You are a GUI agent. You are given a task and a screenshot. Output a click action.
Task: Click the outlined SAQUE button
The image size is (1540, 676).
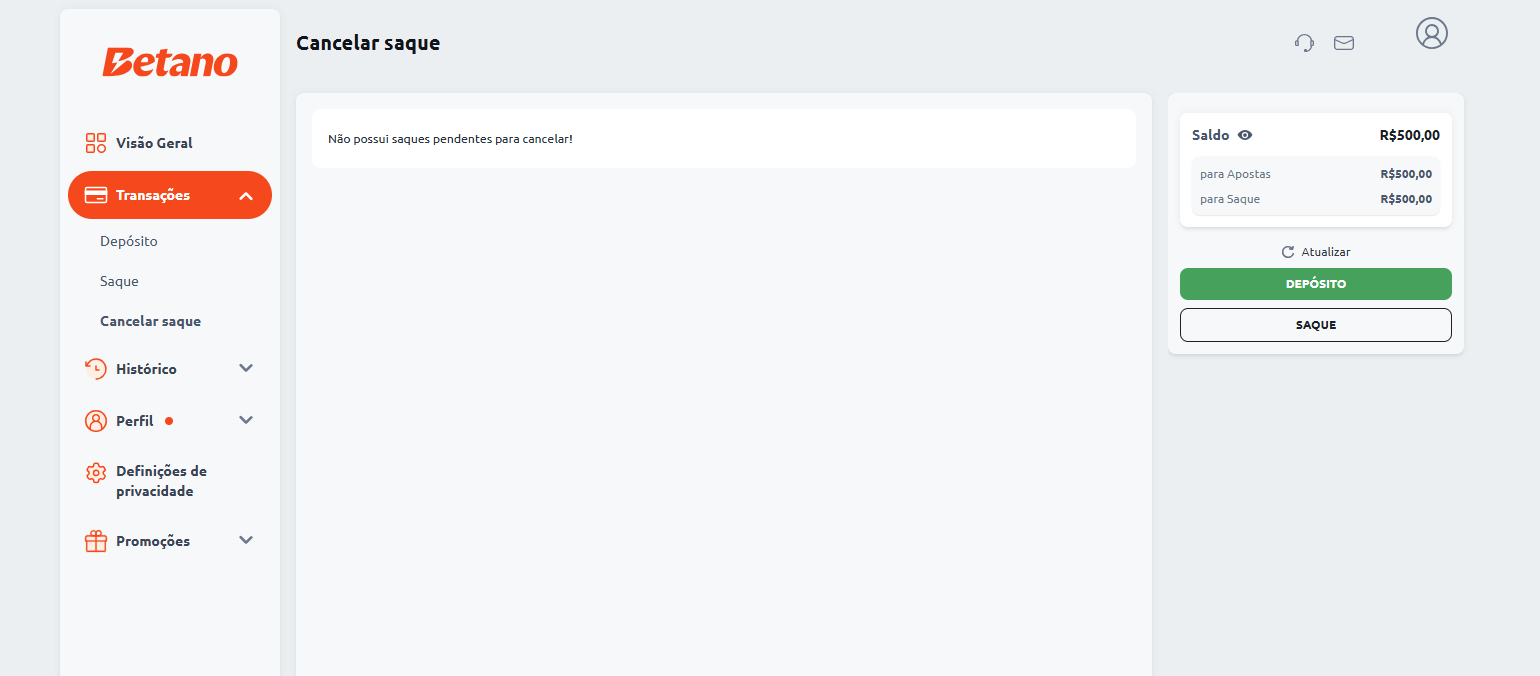(1316, 325)
